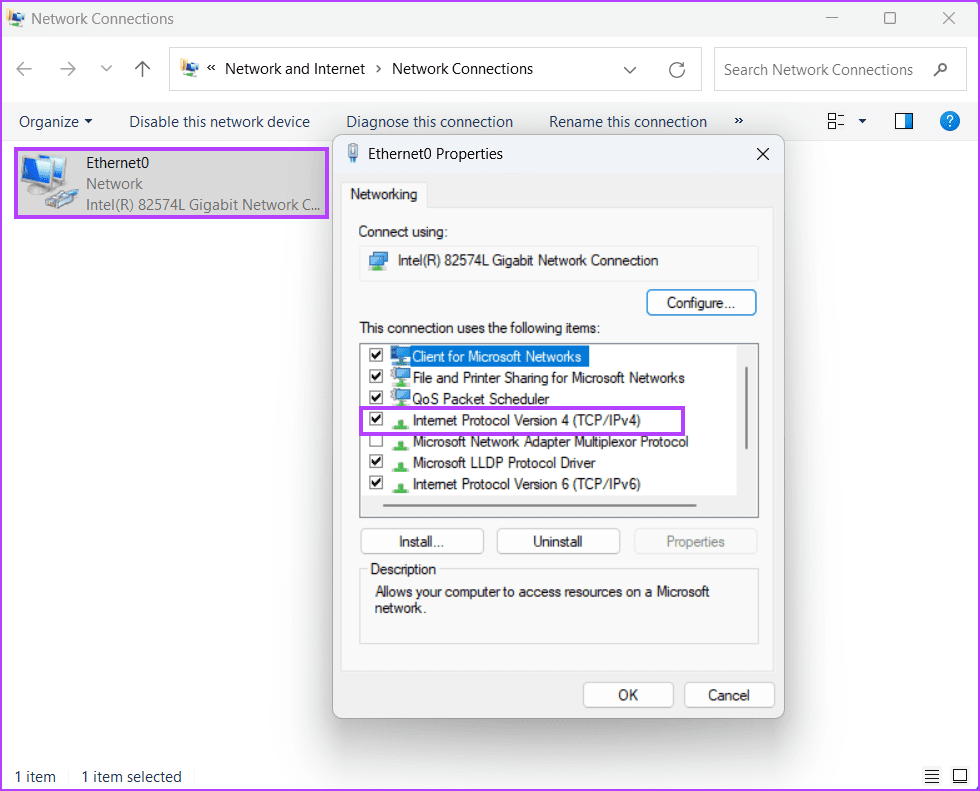
Task: Click the vertical scrollbar of items list
Action: tap(746, 407)
